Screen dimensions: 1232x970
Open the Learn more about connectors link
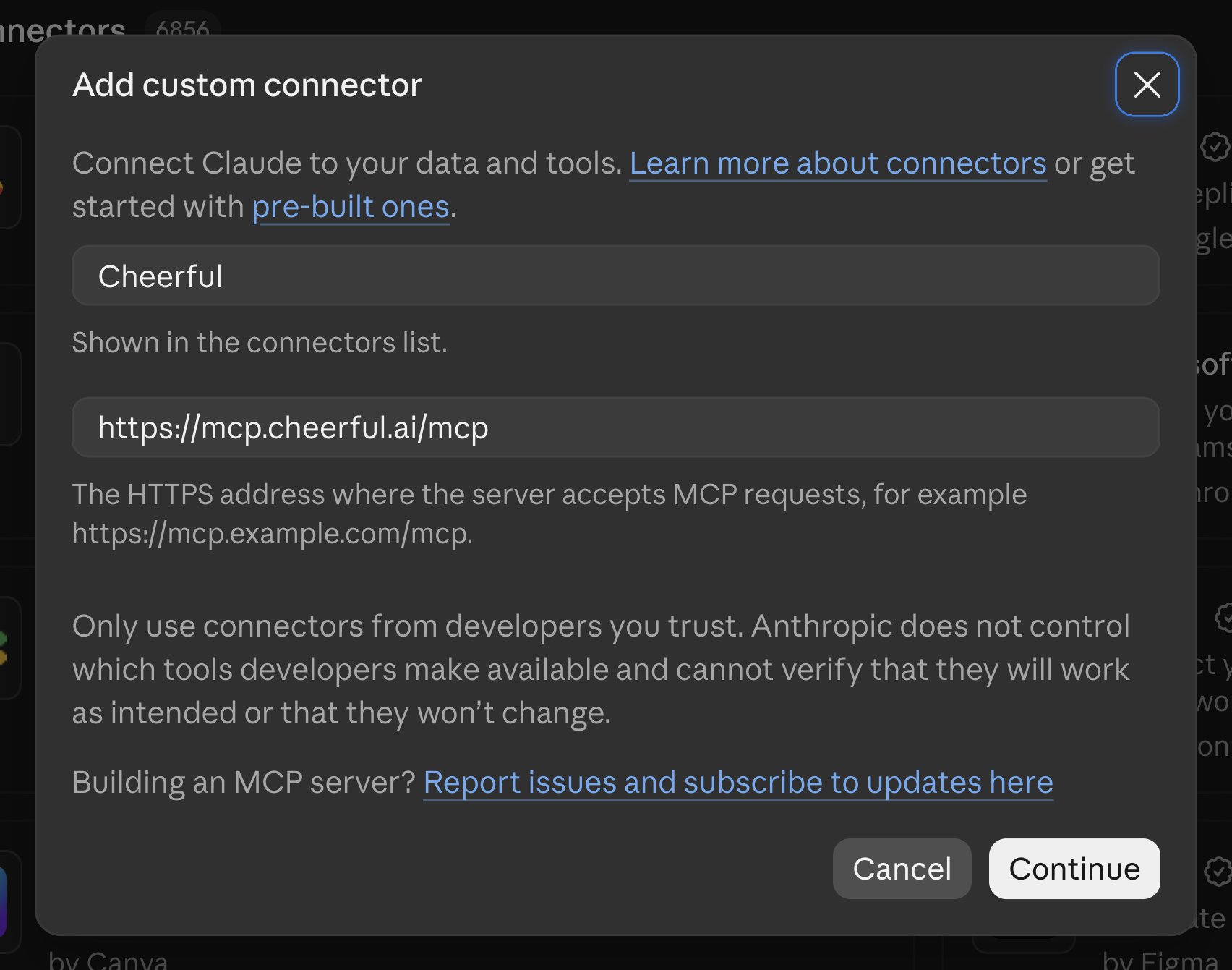click(x=838, y=163)
